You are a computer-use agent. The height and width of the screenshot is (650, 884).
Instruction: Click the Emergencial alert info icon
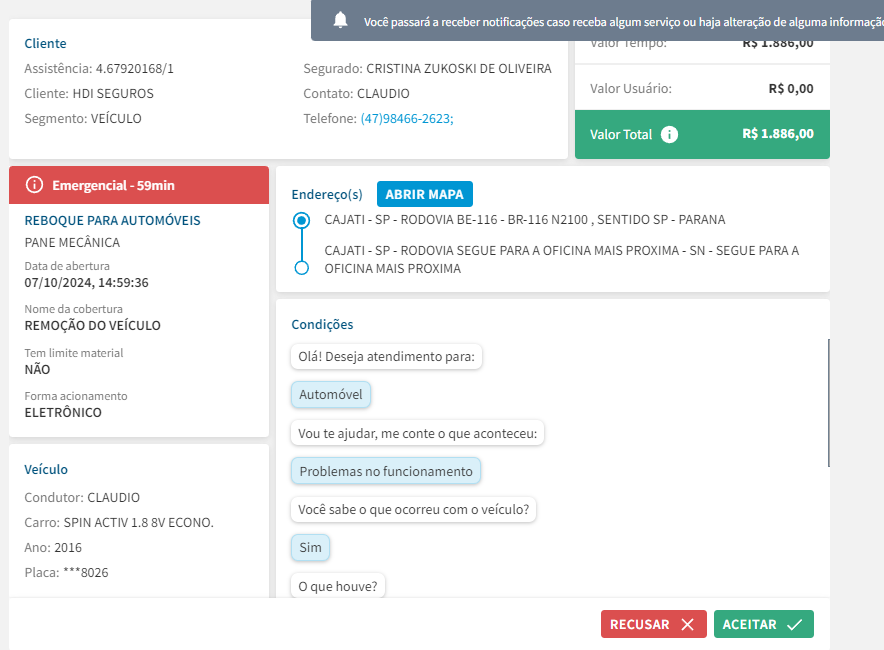click(x=34, y=185)
